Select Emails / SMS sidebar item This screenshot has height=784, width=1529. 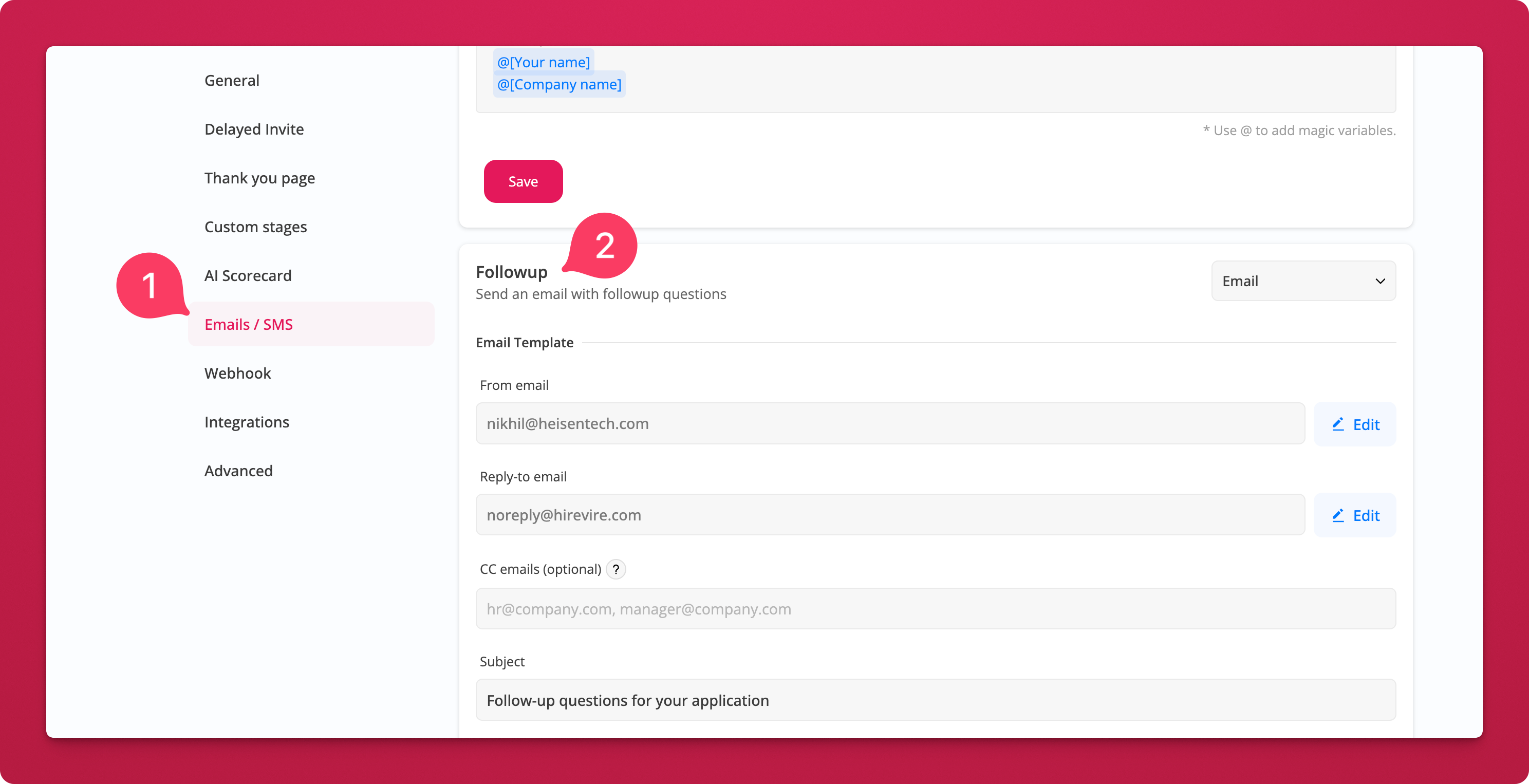(x=248, y=325)
